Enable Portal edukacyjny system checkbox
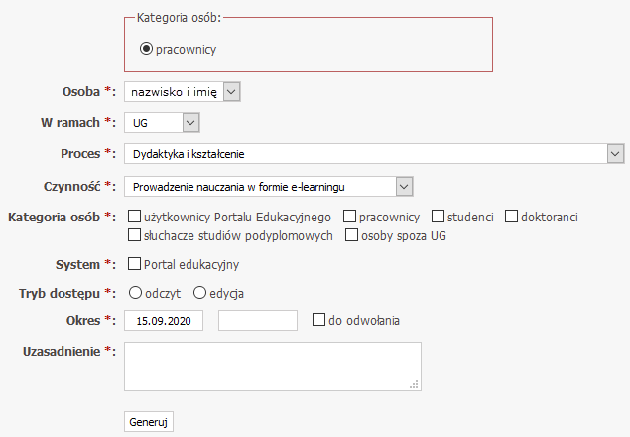This screenshot has height=437, width=630. click(135, 264)
